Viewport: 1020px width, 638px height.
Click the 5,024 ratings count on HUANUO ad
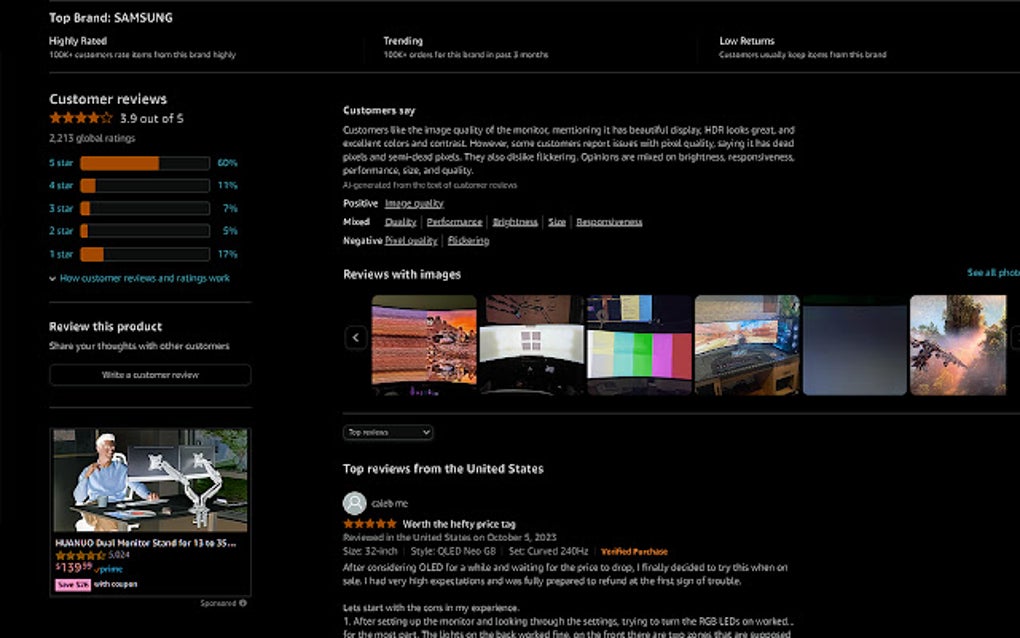(119, 555)
